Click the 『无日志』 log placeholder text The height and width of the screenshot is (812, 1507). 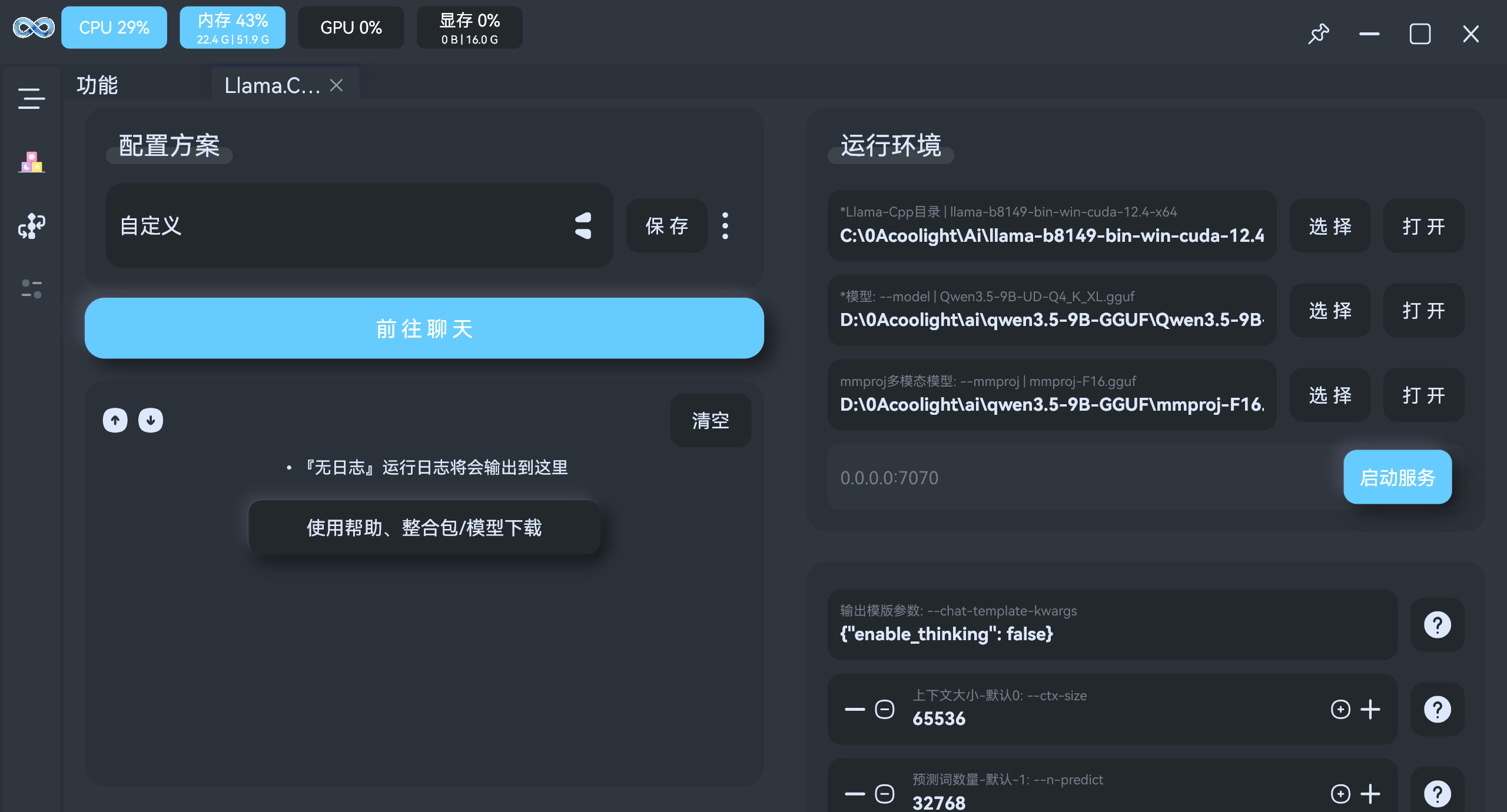435,468
